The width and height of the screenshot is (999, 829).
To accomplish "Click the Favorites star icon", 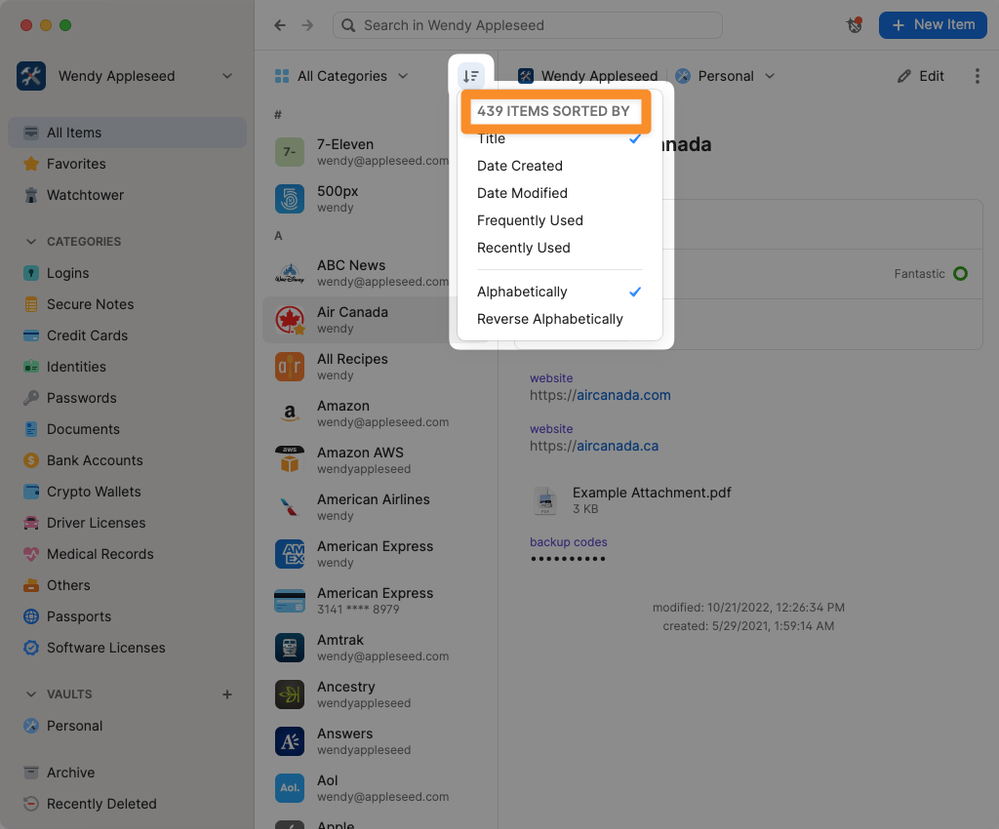I will (31, 164).
